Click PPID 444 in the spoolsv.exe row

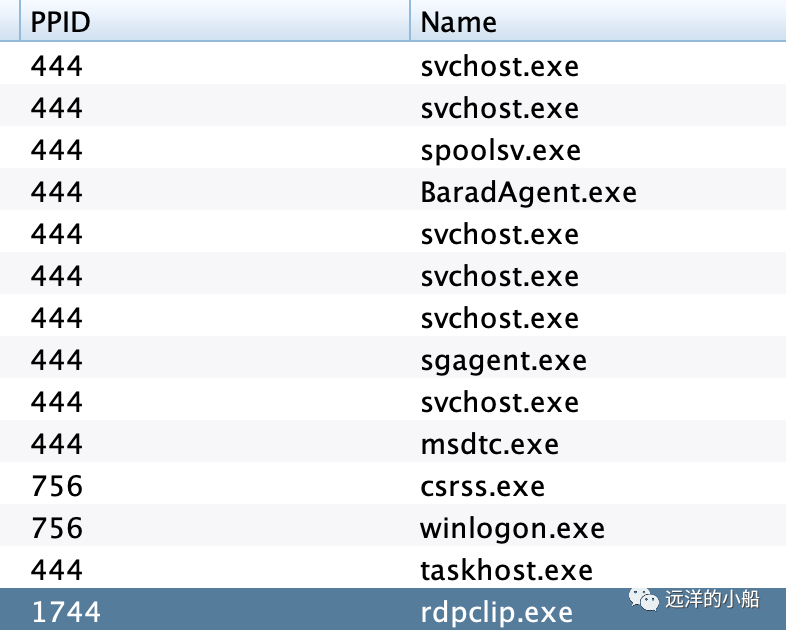[x=57, y=151]
